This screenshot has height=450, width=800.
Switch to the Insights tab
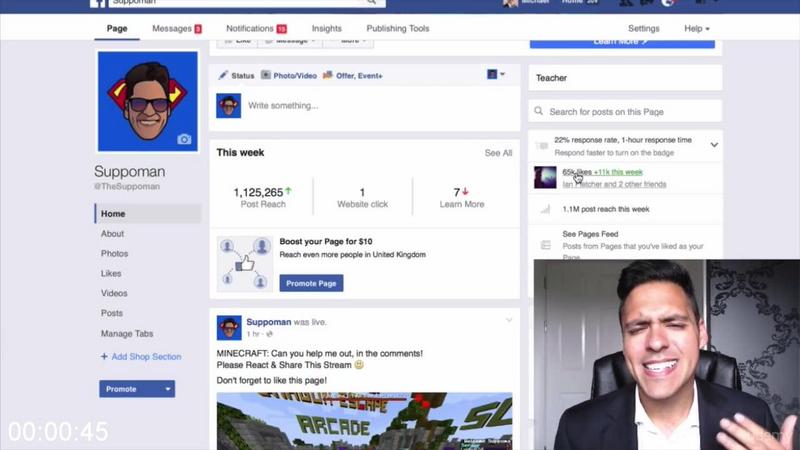(327, 29)
